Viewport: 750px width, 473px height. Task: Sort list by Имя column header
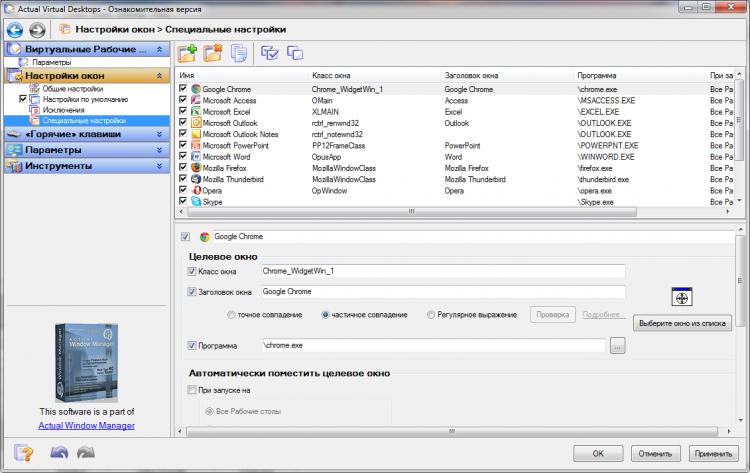coord(243,76)
